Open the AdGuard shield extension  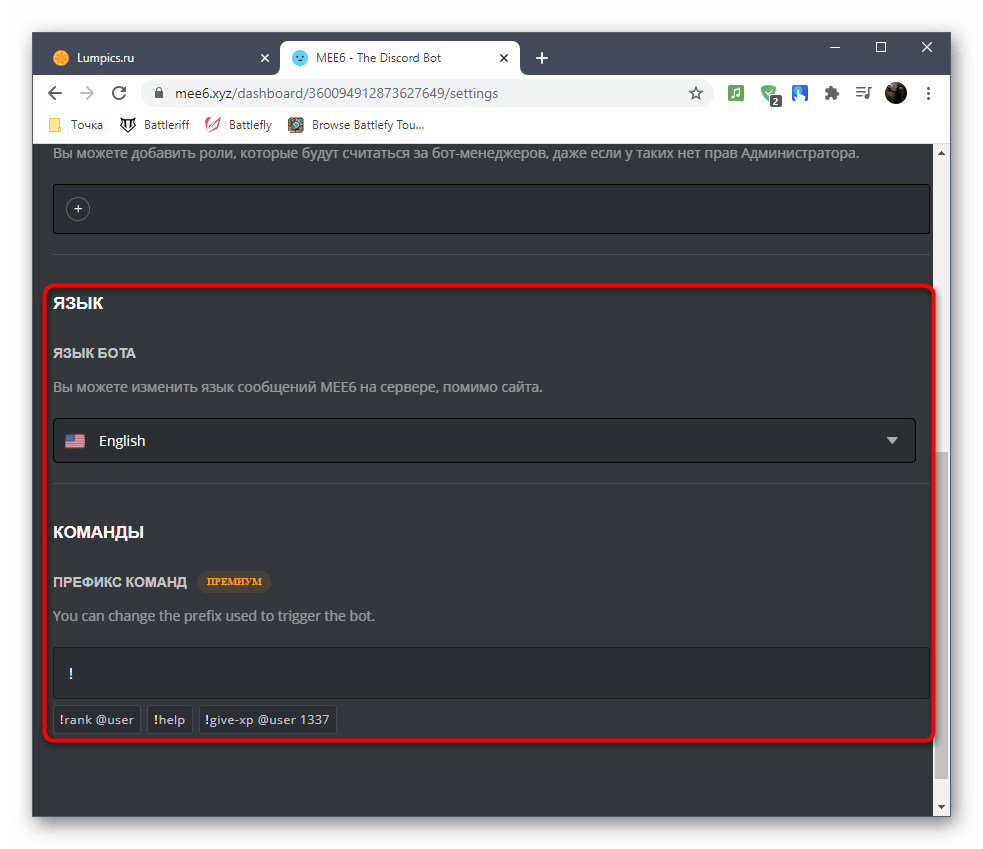point(768,93)
